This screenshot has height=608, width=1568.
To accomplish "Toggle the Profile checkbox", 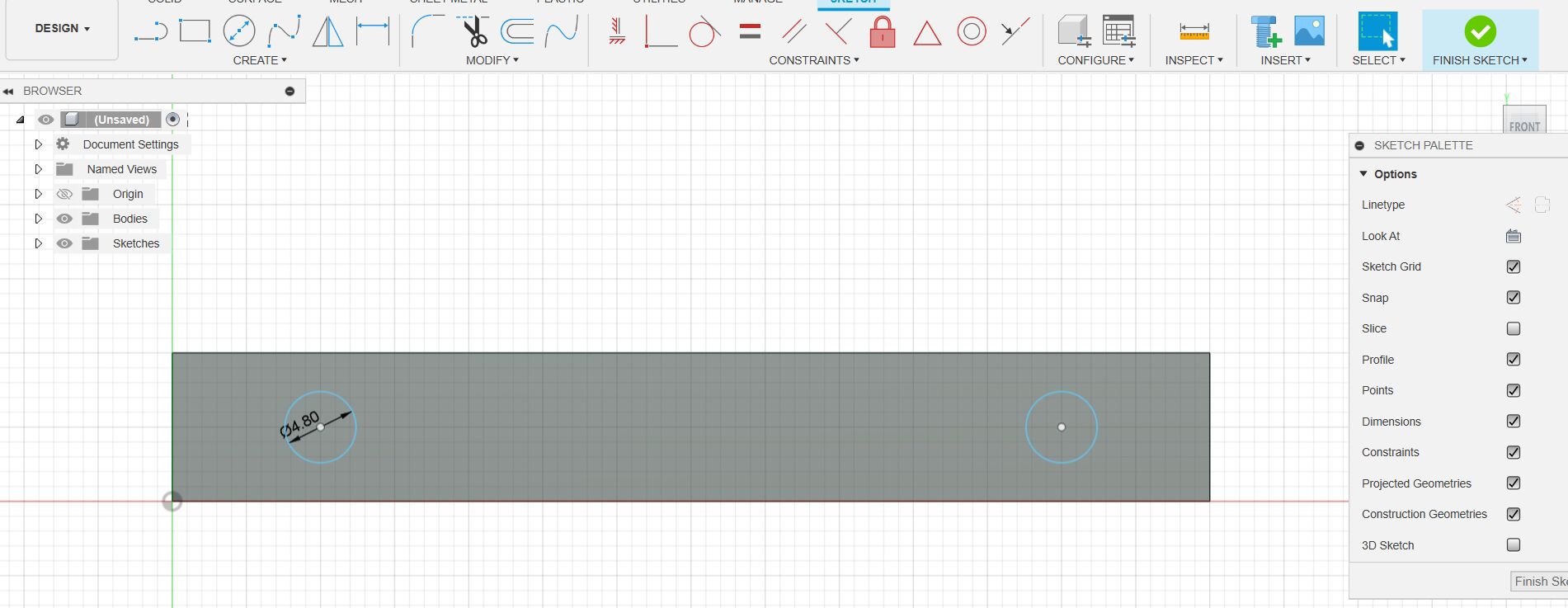I will (x=1514, y=359).
